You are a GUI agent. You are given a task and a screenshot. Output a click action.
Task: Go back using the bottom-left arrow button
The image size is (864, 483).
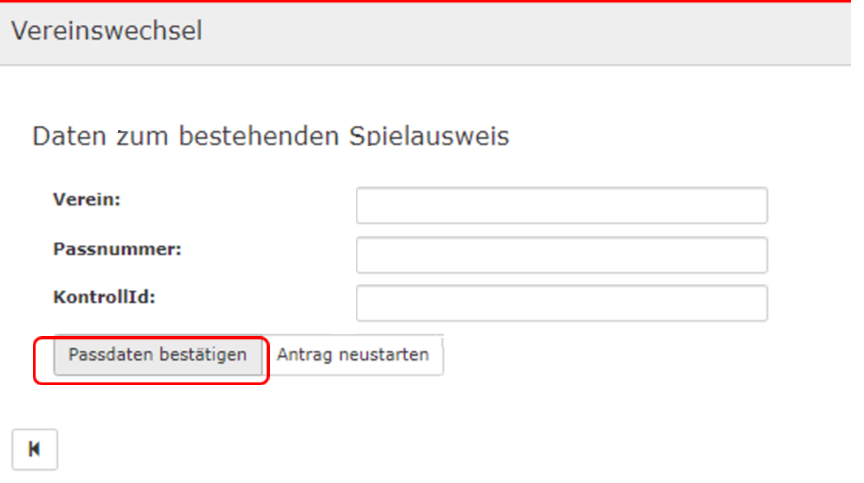(34, 449)
